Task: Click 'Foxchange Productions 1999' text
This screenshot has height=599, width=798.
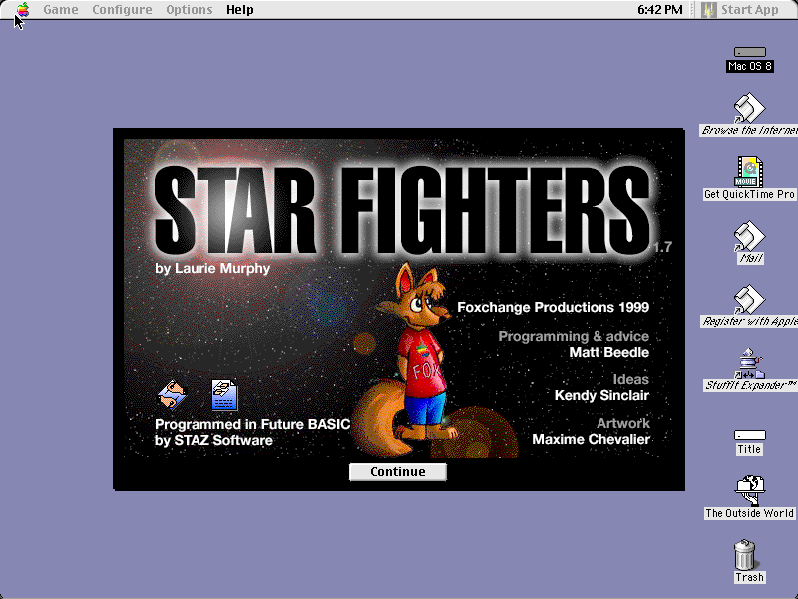Action: (553, 307)
